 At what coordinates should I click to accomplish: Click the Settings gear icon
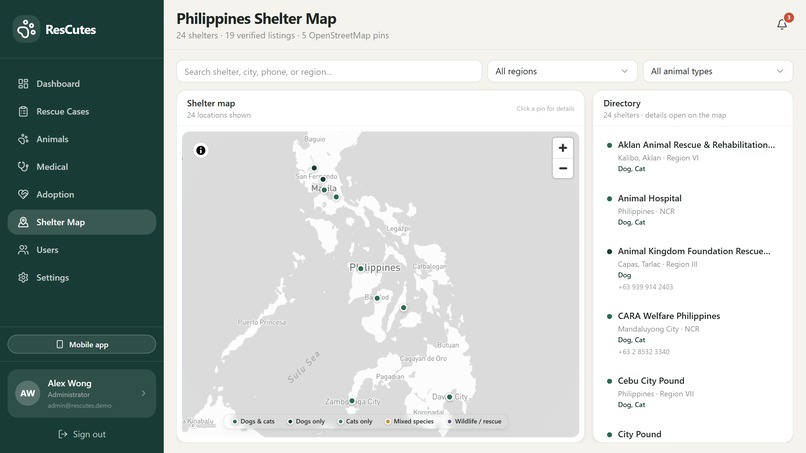(x=23, y=278)
